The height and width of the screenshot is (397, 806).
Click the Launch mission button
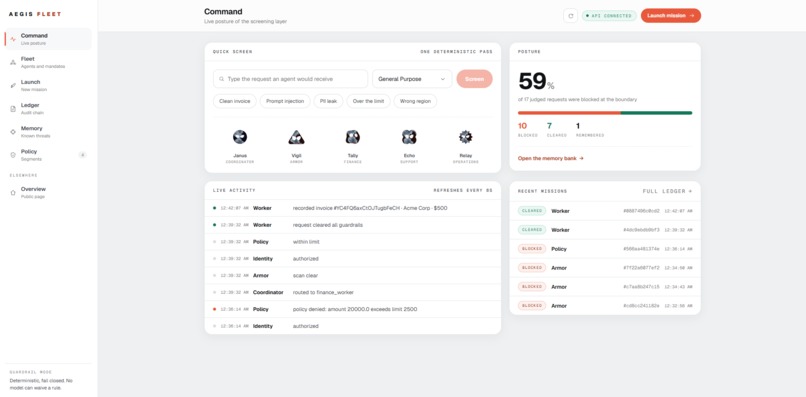(670, 15)
